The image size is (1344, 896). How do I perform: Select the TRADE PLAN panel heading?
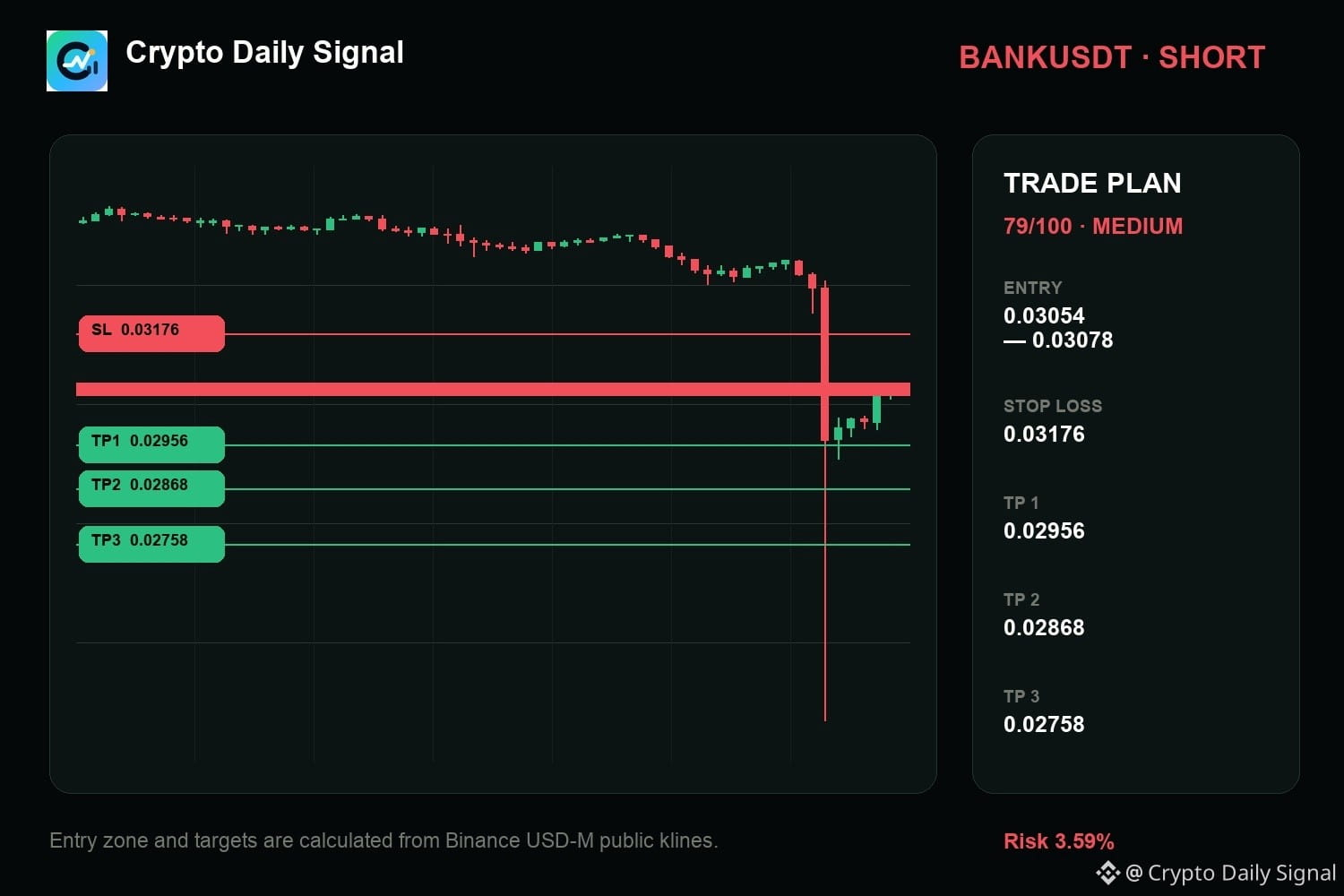point(1092,183)
